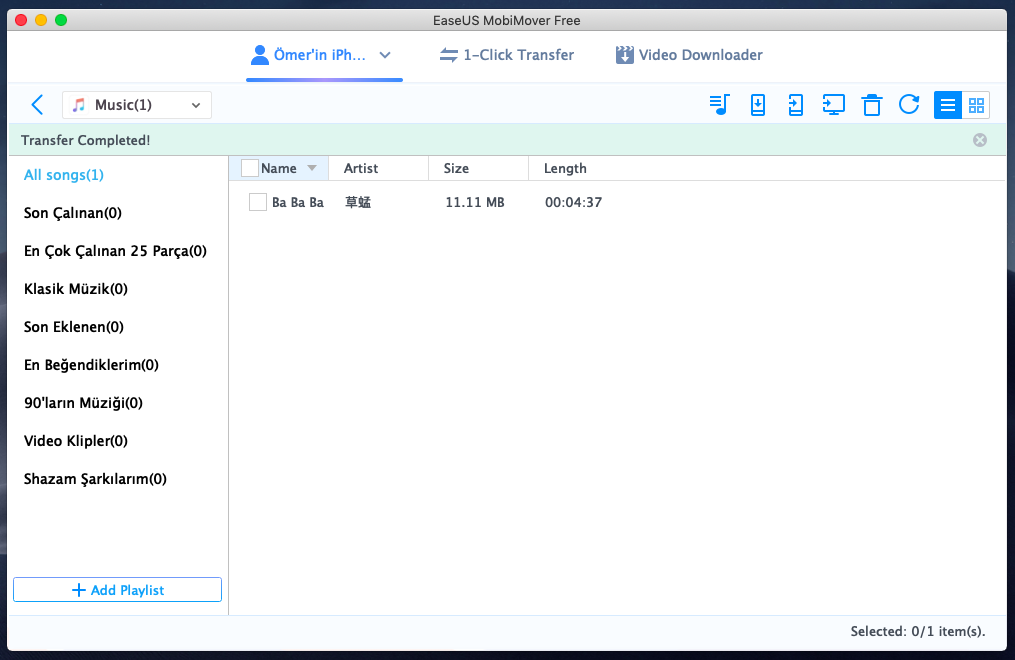Check the box for song Ba Ba Ba
The height and width of the screenshot is (660, 1015).
(x=258, y=202)
